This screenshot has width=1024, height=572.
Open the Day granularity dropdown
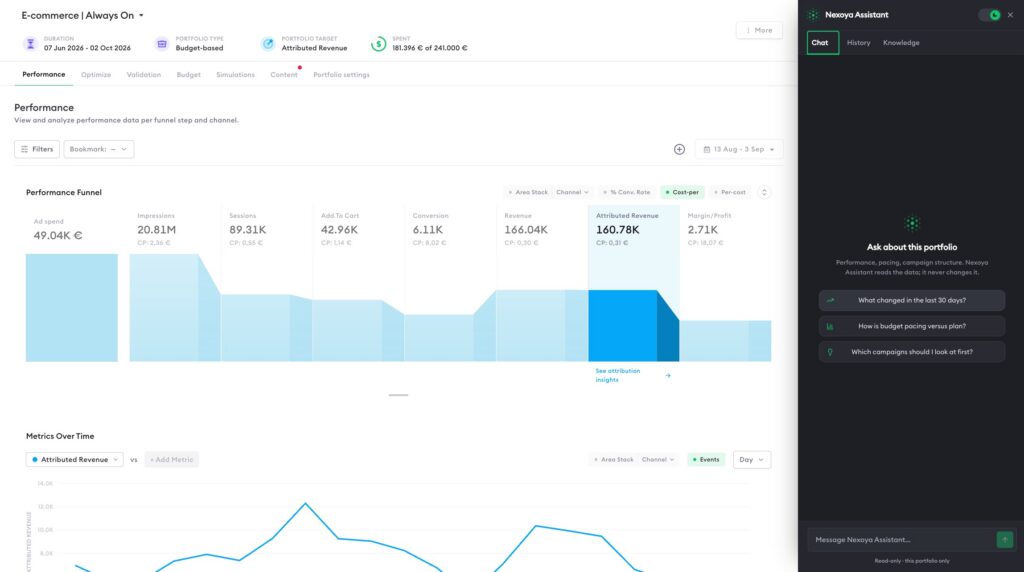[x=752, y=460]
